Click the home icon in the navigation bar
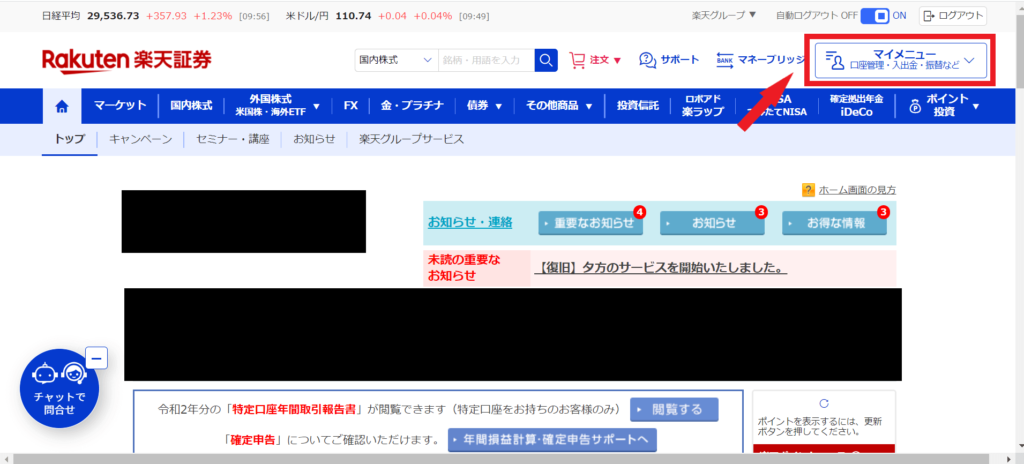This screenshot has width=1024, height=464. point(62,106)
